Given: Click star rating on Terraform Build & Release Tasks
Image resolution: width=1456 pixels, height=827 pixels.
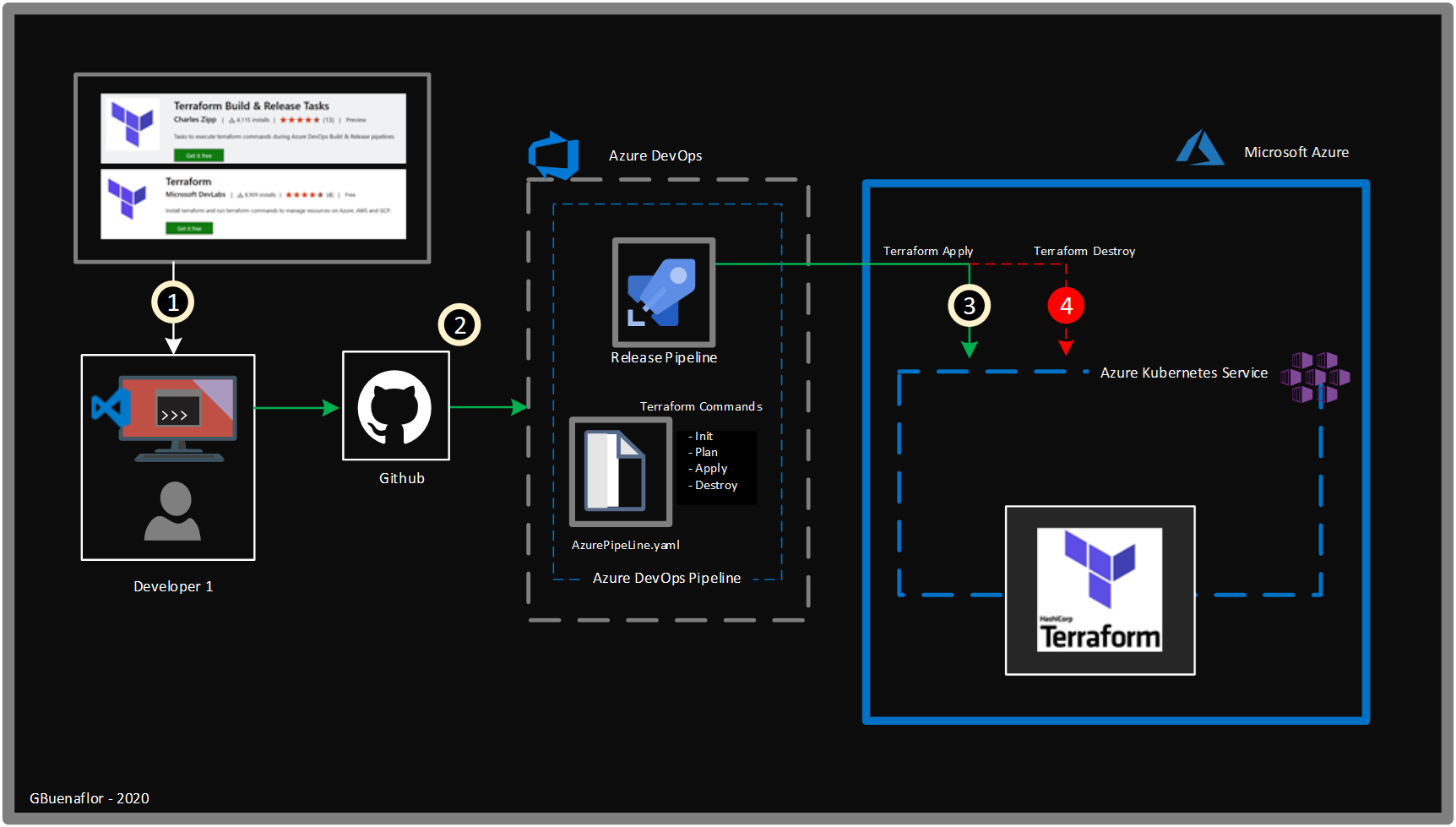Looking at the screenshot, I should click(300, 120).
